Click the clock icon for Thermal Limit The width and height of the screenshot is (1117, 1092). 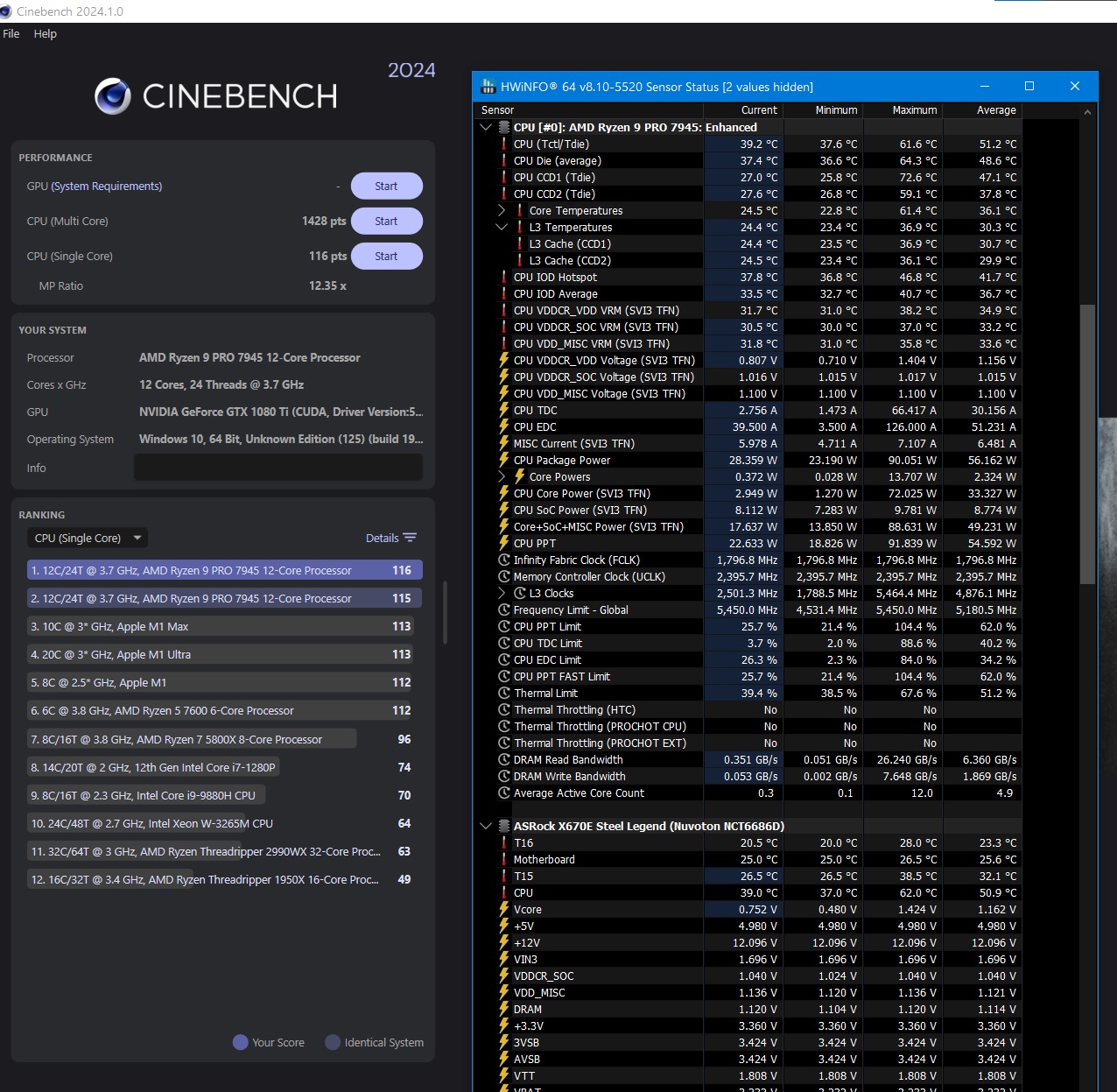[x=504, y=693]
